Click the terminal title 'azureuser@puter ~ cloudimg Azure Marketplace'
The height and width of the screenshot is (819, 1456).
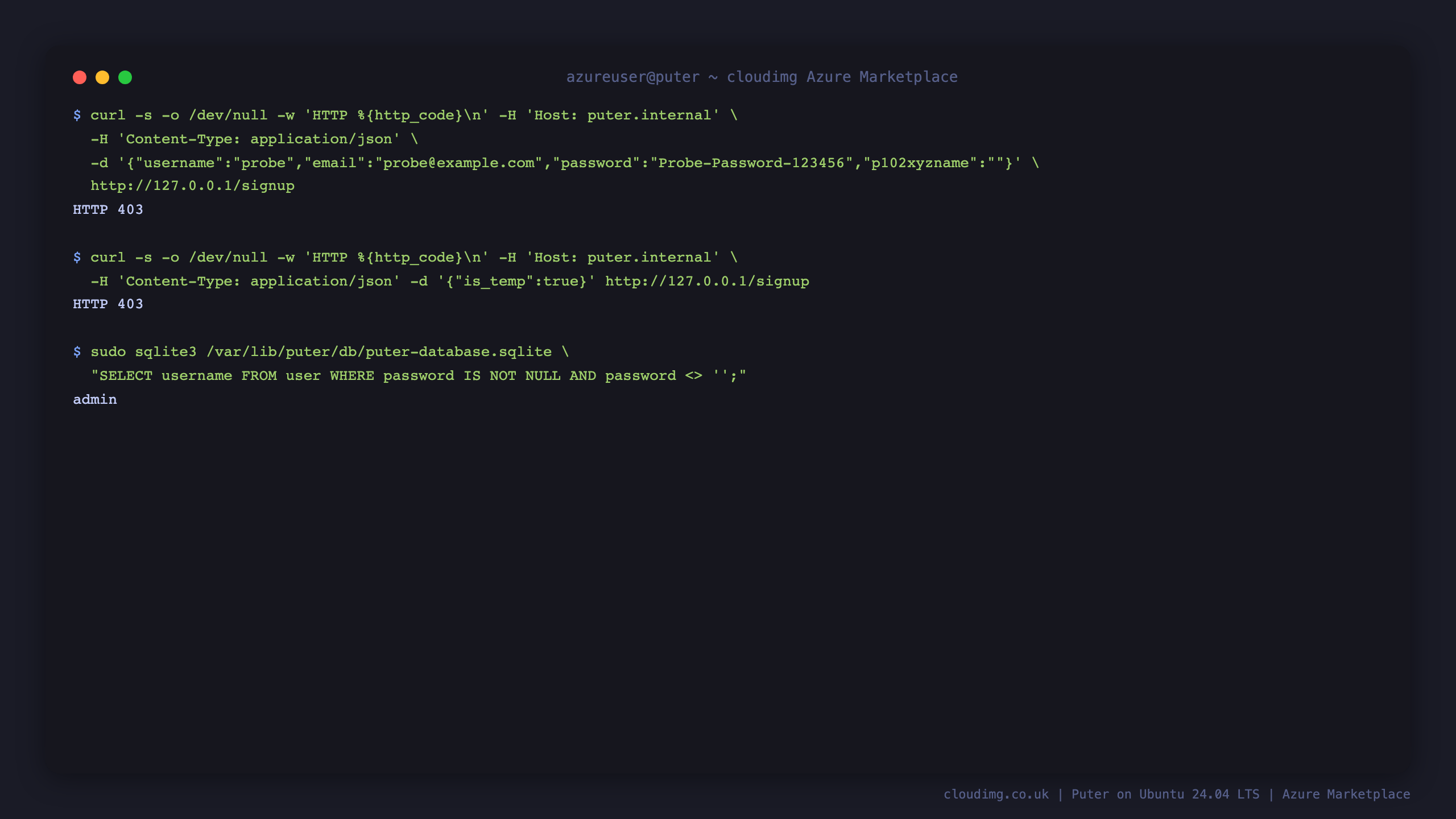[x=762, y=77]
